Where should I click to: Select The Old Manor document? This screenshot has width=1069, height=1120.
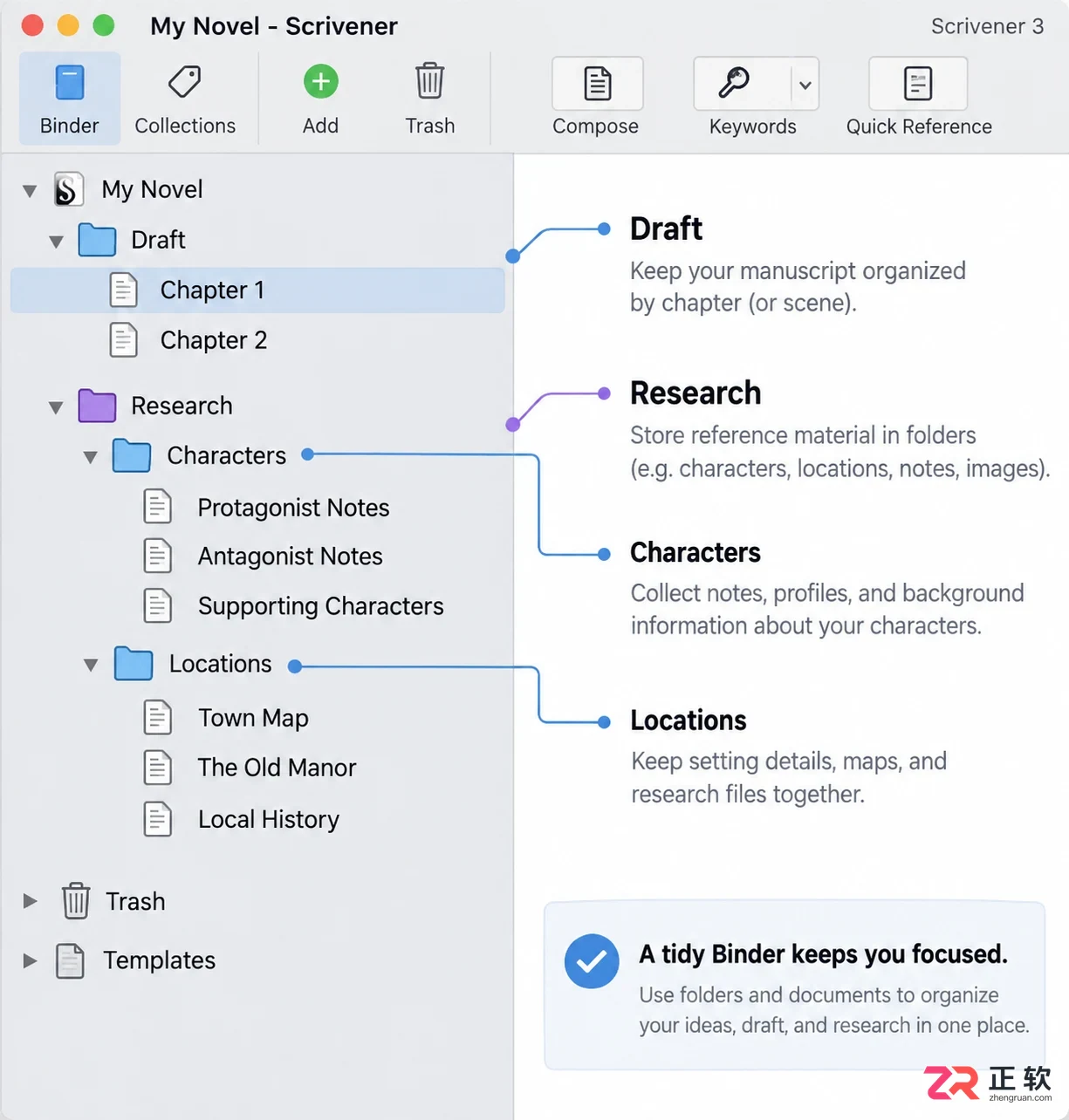click(278, 768)
